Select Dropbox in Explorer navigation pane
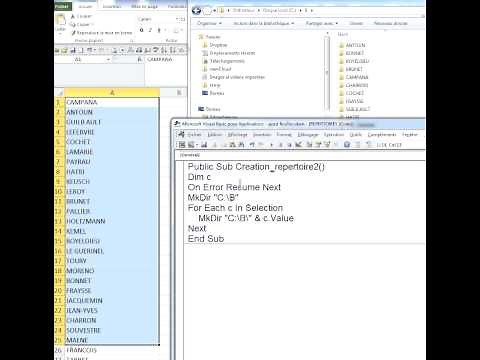Viewport: 480px width, 360px height. pyautogui.click(x=215, y=45)
